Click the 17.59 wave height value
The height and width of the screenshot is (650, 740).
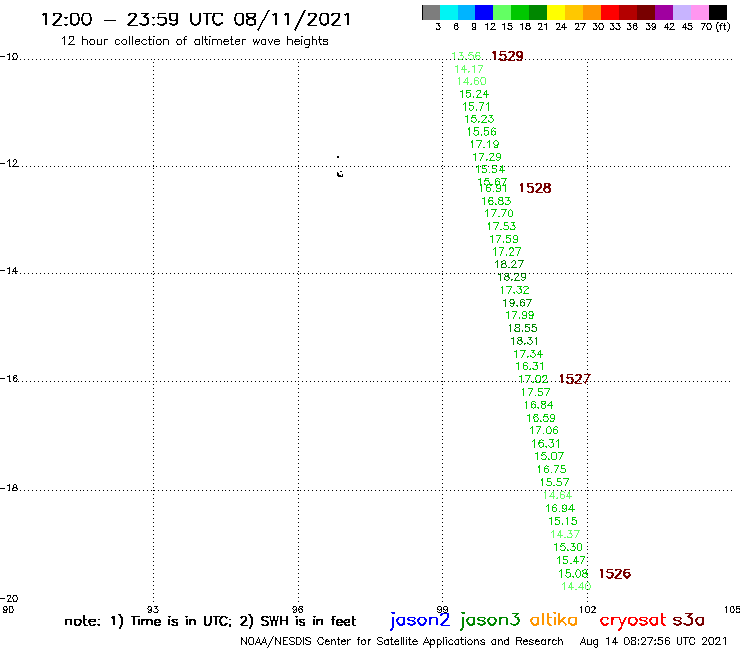504,239
